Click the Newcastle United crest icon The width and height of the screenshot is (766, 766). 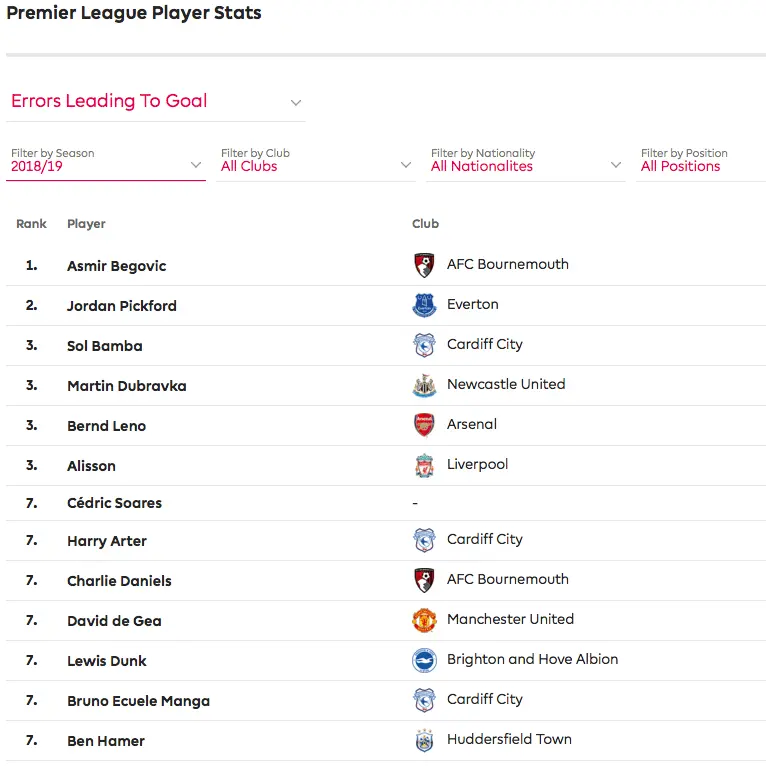tap(424, 385)
